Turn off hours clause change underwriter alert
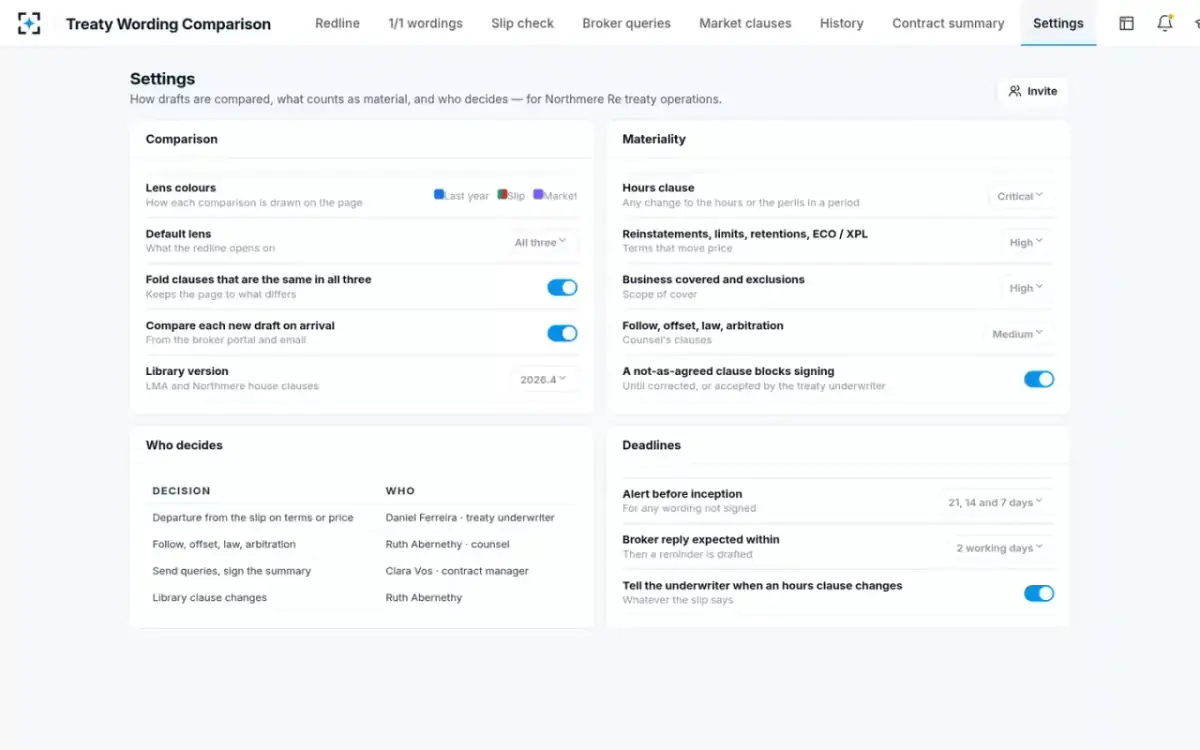The width and height of the screenshot is (1200, 750). pyautogui.click(x=1039, y=594)
